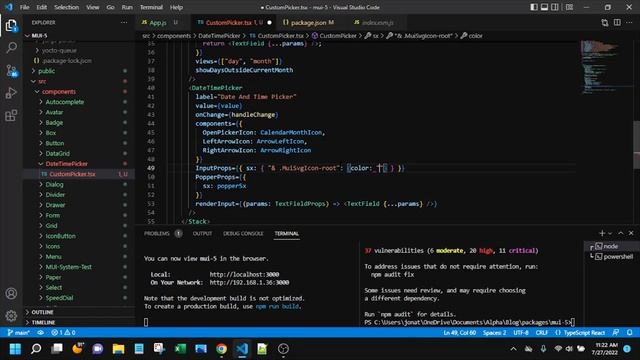The width and height of the screenshot is (640, 360).
Task: Open the Selection menu
Action: click(x=67, y=7)
